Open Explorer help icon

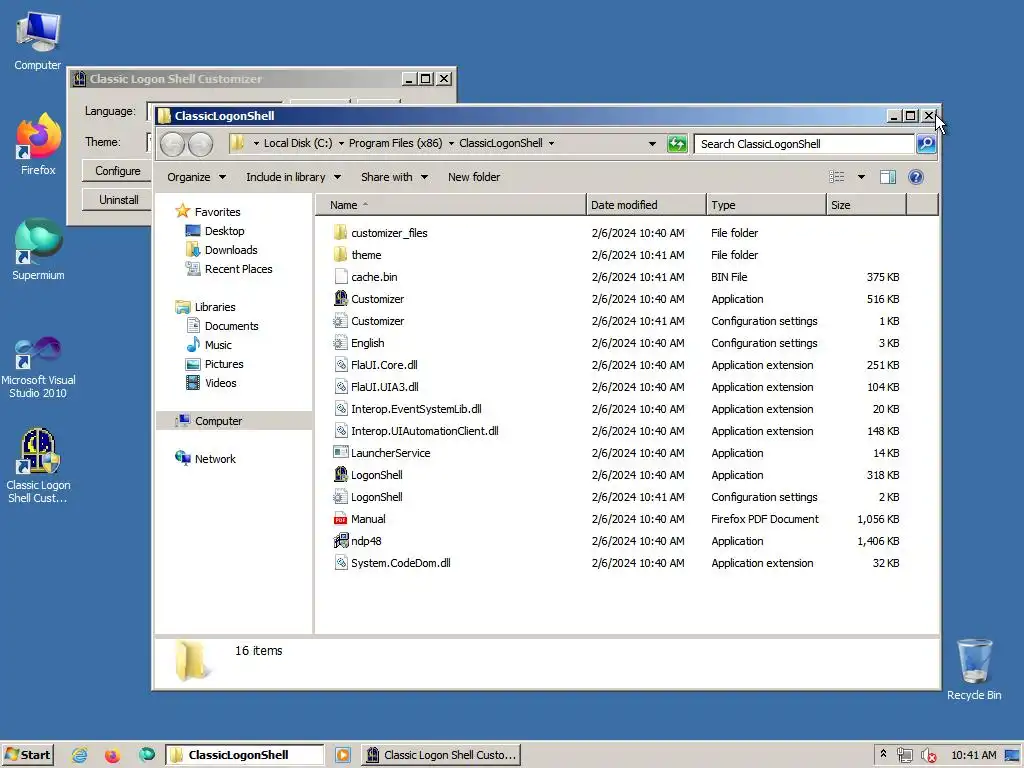coord(916,177)
